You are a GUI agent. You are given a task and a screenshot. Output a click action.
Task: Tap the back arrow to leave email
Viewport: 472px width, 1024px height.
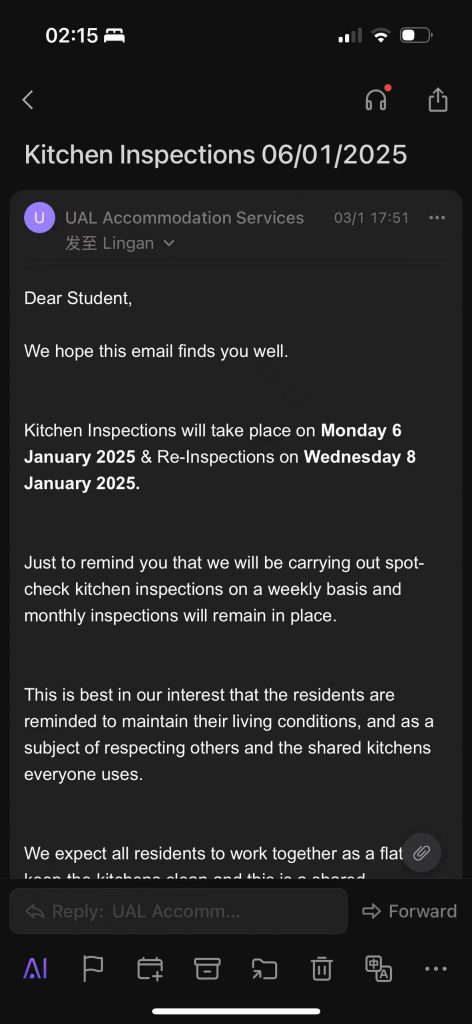pos(27,100)
